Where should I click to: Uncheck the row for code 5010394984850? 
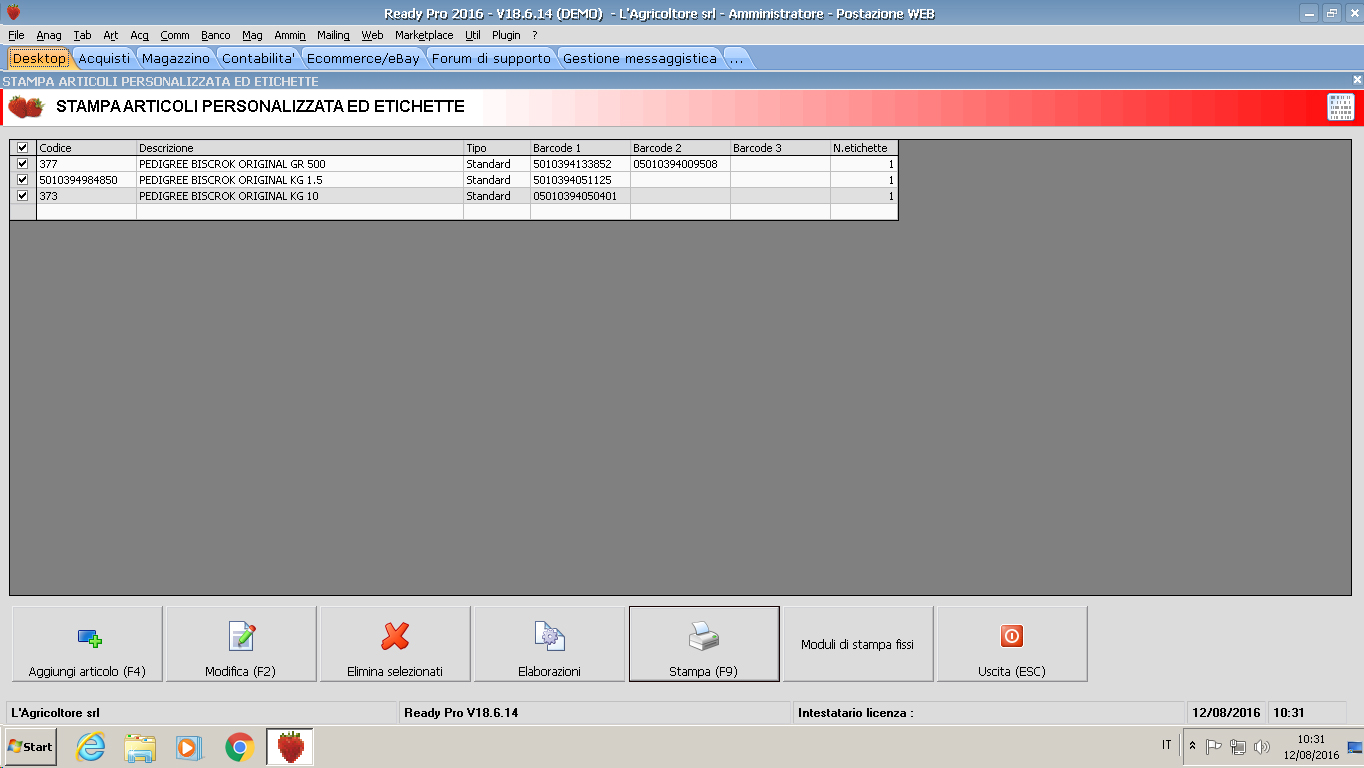23,180
